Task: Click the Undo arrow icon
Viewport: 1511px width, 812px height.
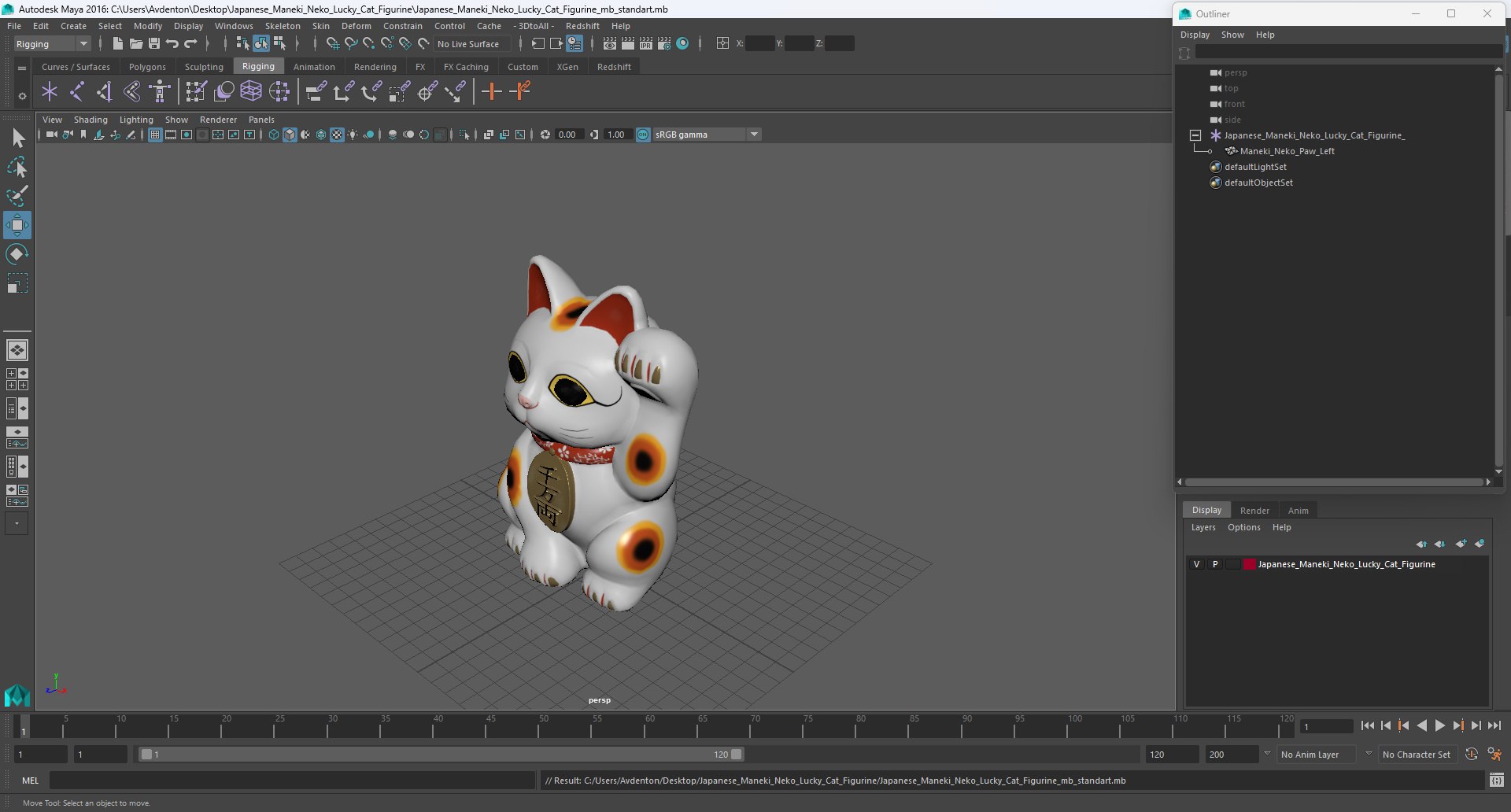Action: coord(172,44)
